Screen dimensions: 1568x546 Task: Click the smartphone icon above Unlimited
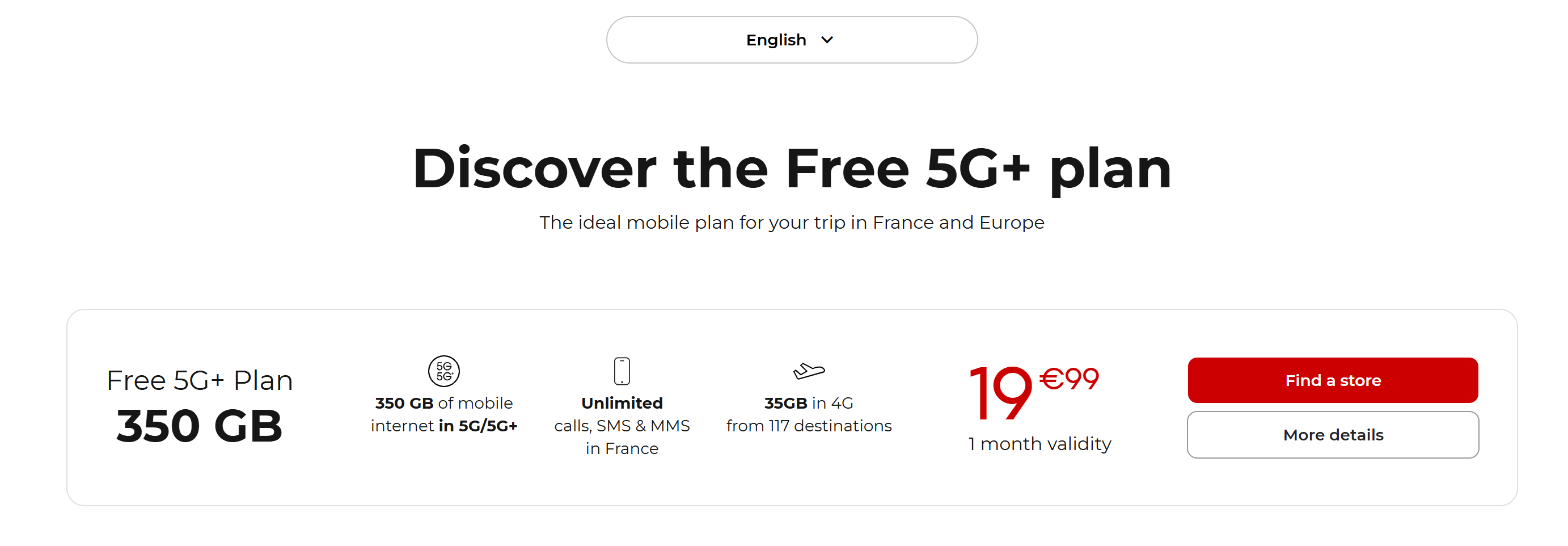622,371
